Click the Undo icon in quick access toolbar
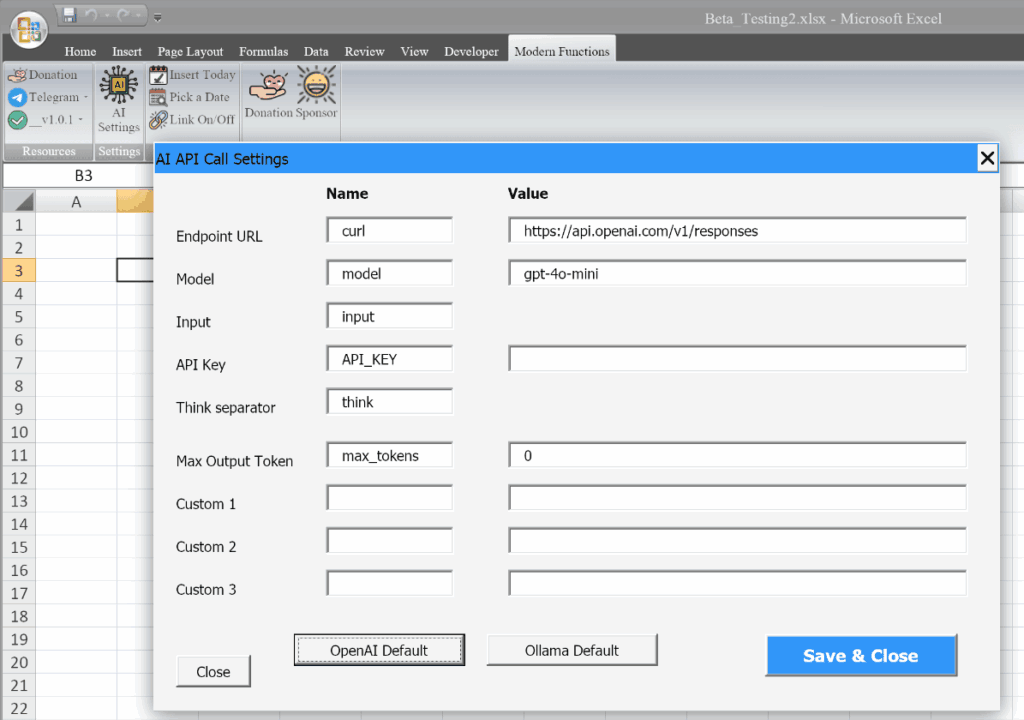The width and height of the screenshot is (1024, 720). (91, 15)
